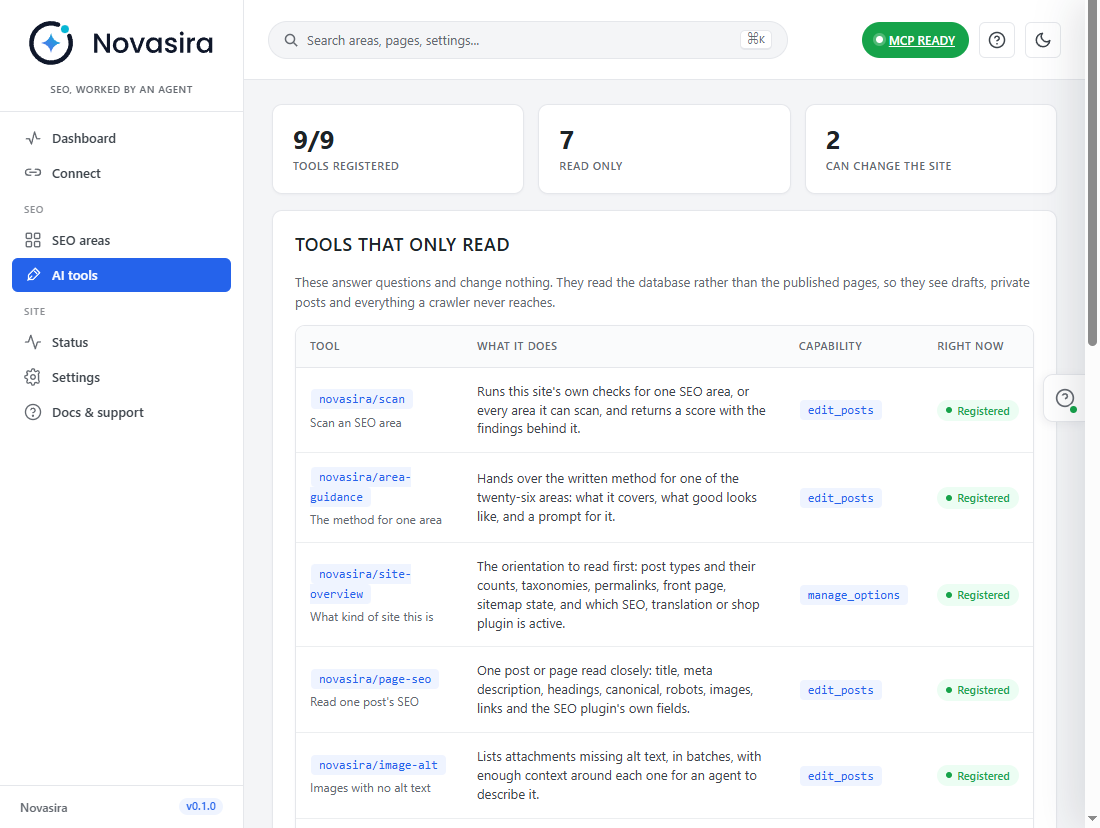The image size is (1100, 828).
Task: Go to the Connect page
Action: (121, 173)
